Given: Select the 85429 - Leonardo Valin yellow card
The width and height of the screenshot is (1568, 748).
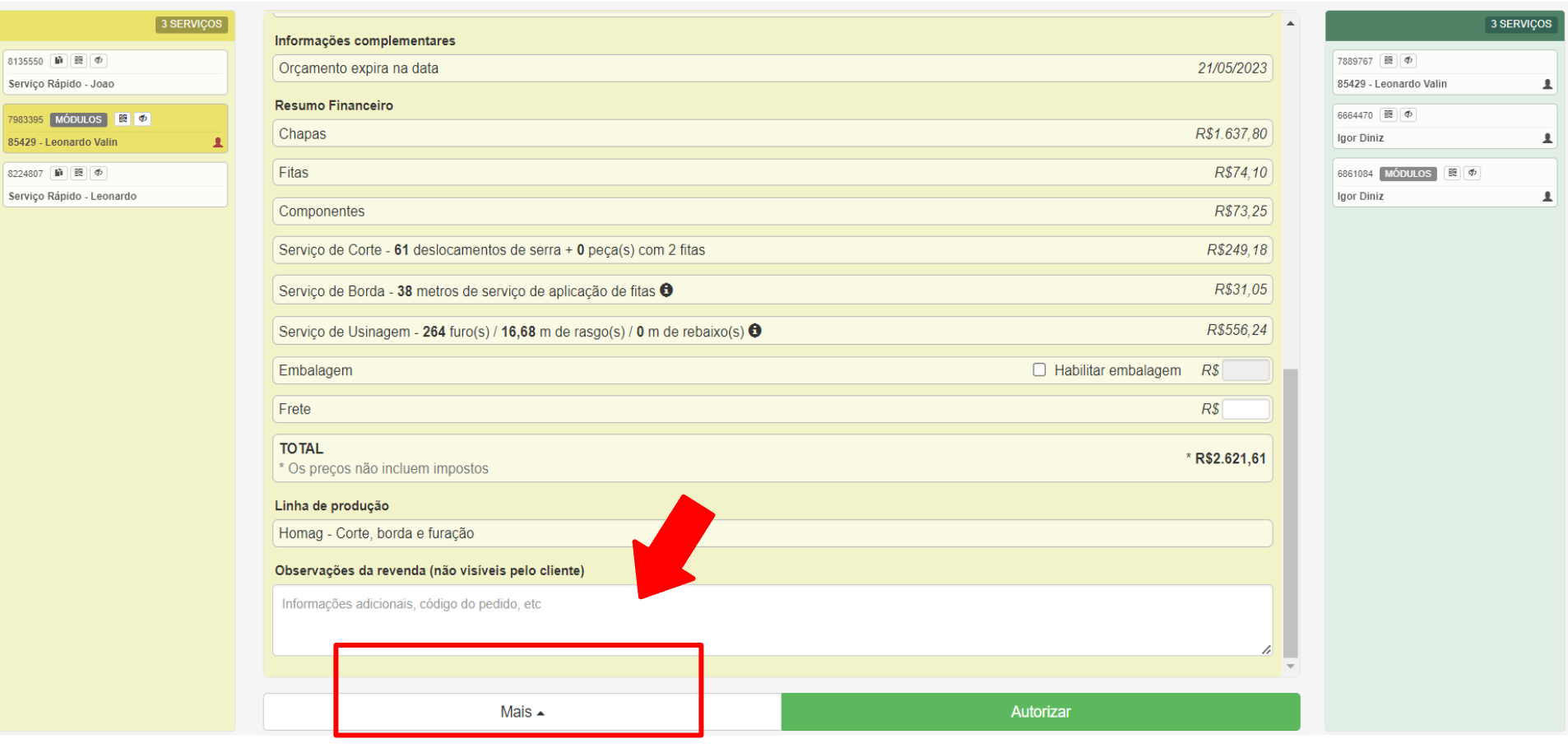Looking at the screenshot, I should [x=115, y=128].
